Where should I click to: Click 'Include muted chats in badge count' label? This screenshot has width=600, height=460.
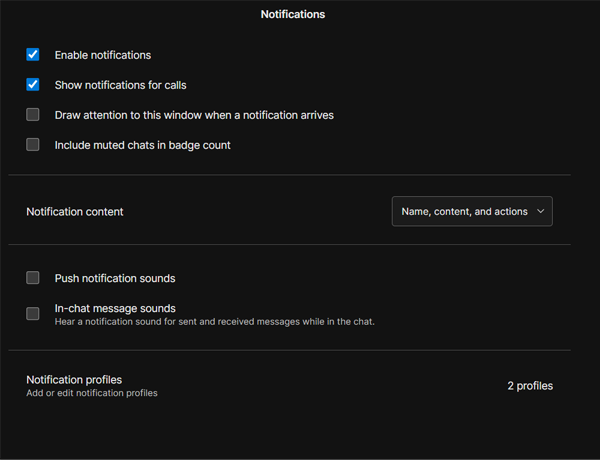[142, 145]
